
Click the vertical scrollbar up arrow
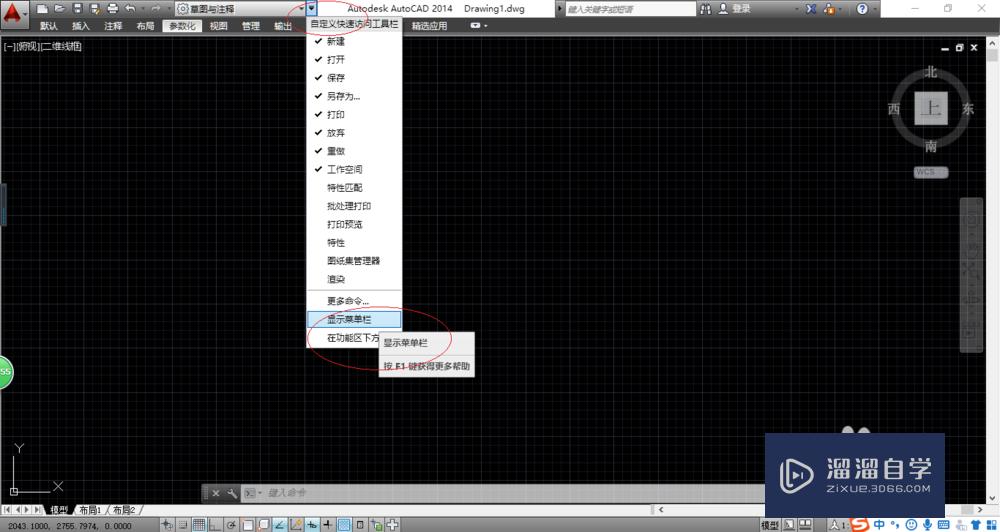(x=994, y=41)
